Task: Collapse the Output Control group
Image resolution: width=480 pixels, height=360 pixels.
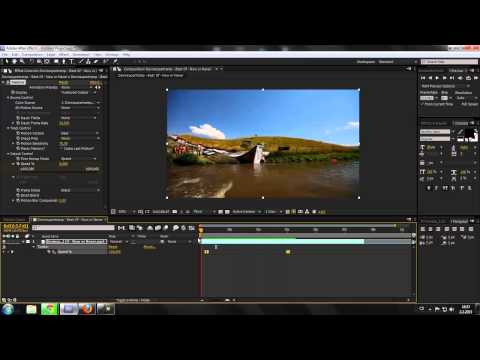Action: point(8,154)
